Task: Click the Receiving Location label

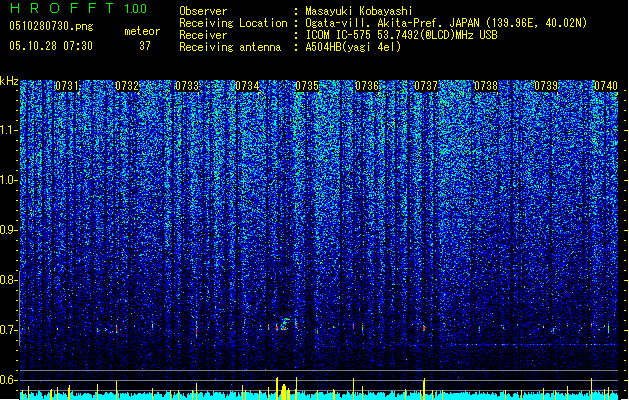Action: point(233,23)
